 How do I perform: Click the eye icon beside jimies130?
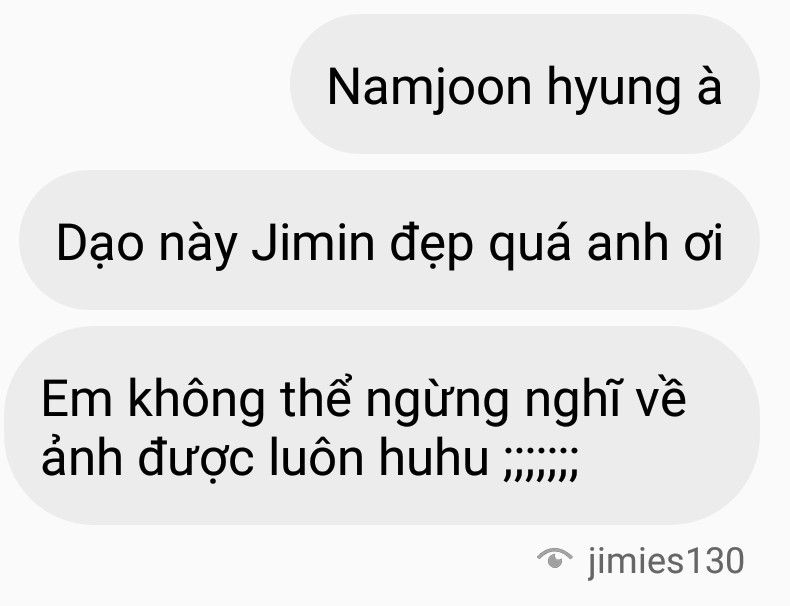[x=555, y=558]
